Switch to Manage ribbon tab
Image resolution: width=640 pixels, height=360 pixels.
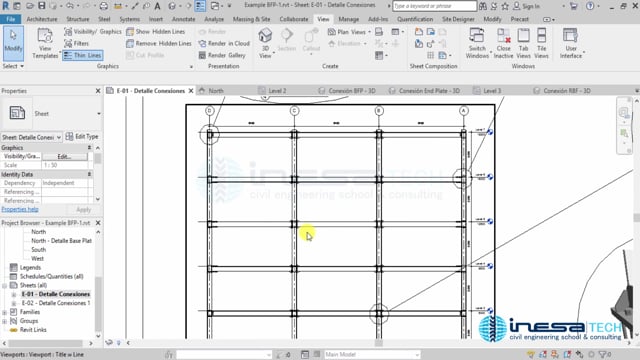[349, 19]
